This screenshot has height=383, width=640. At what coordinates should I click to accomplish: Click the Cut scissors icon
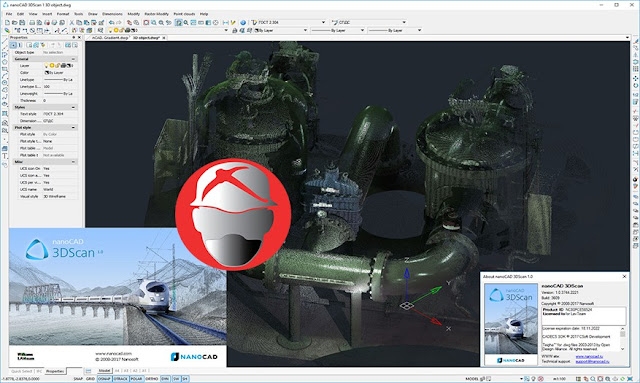tap(71, 22)
